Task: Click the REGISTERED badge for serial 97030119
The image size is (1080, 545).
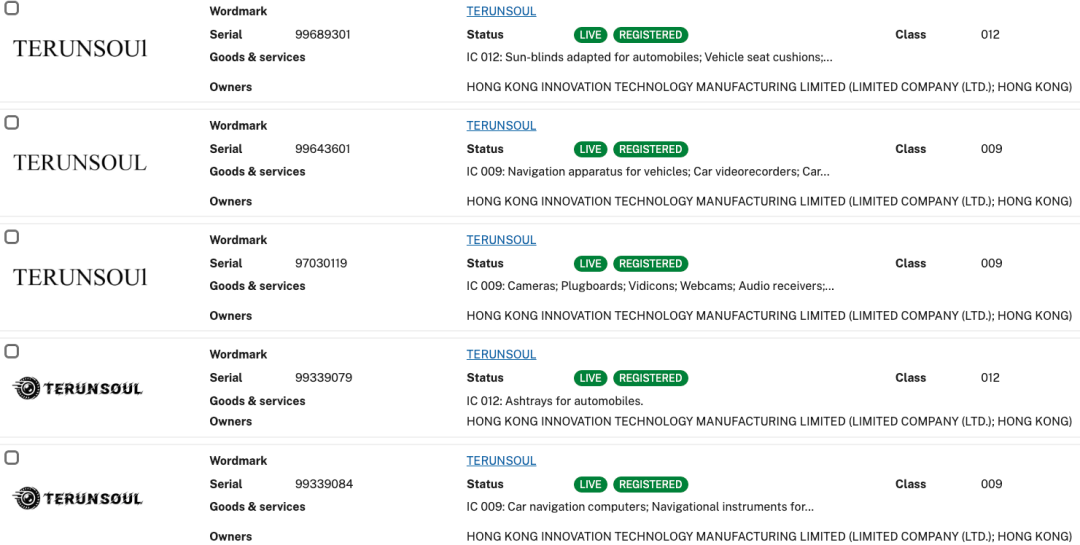Action: [650, 263]
